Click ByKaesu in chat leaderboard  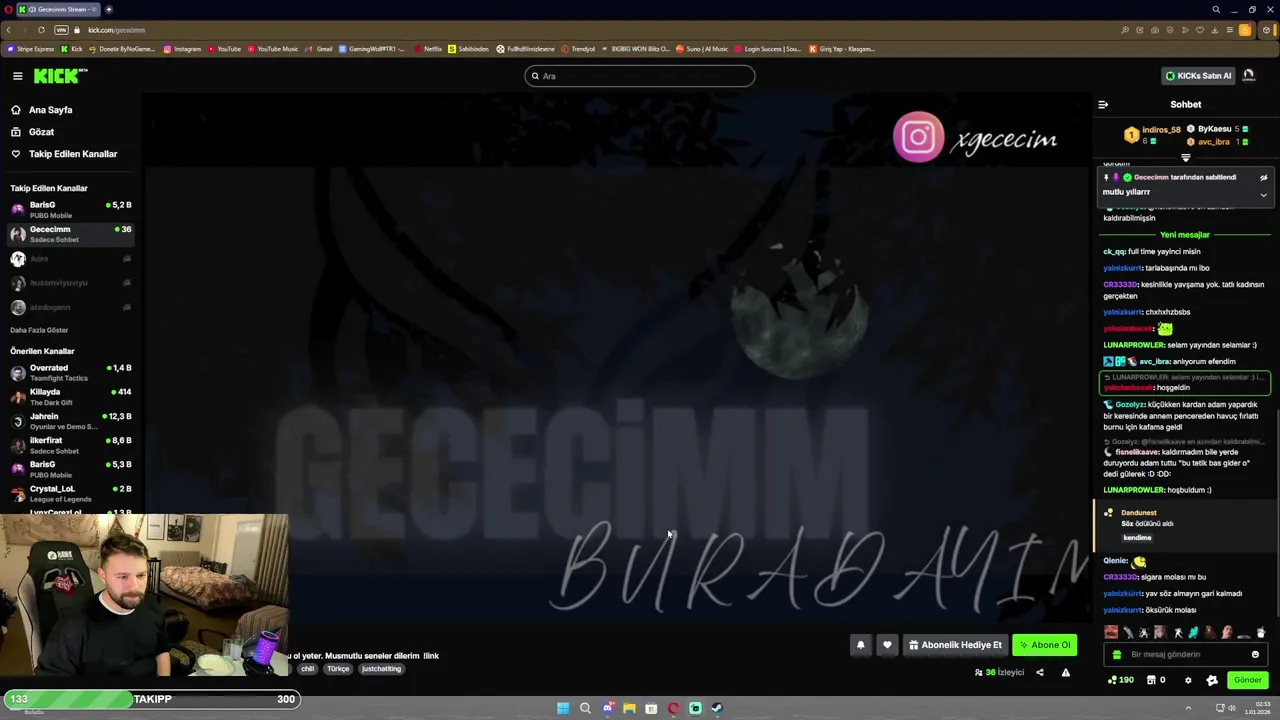1214,129
